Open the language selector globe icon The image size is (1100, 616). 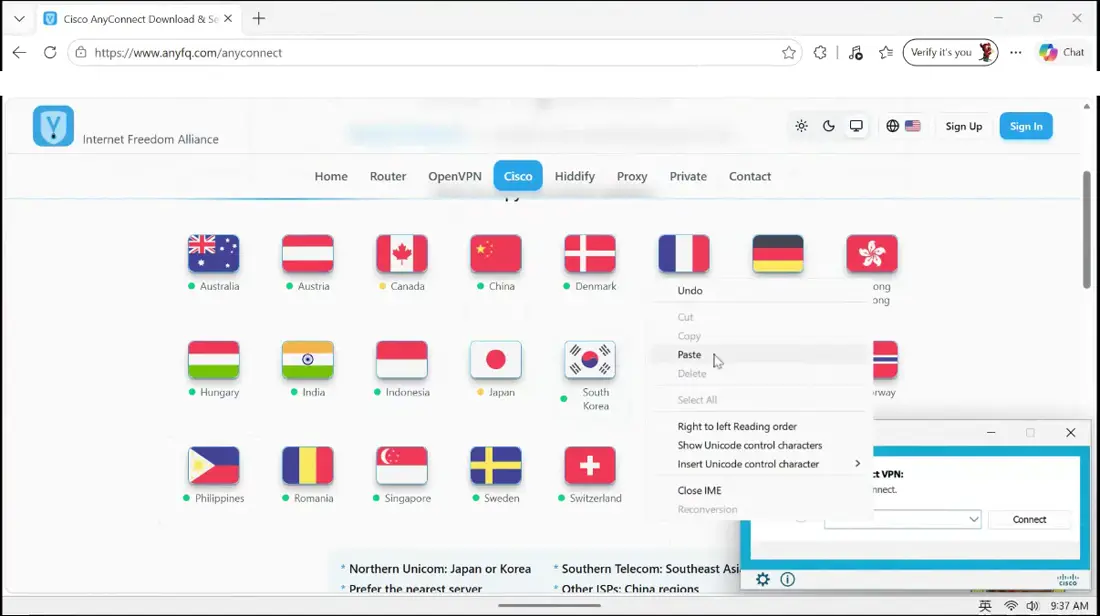click(892, 126)
